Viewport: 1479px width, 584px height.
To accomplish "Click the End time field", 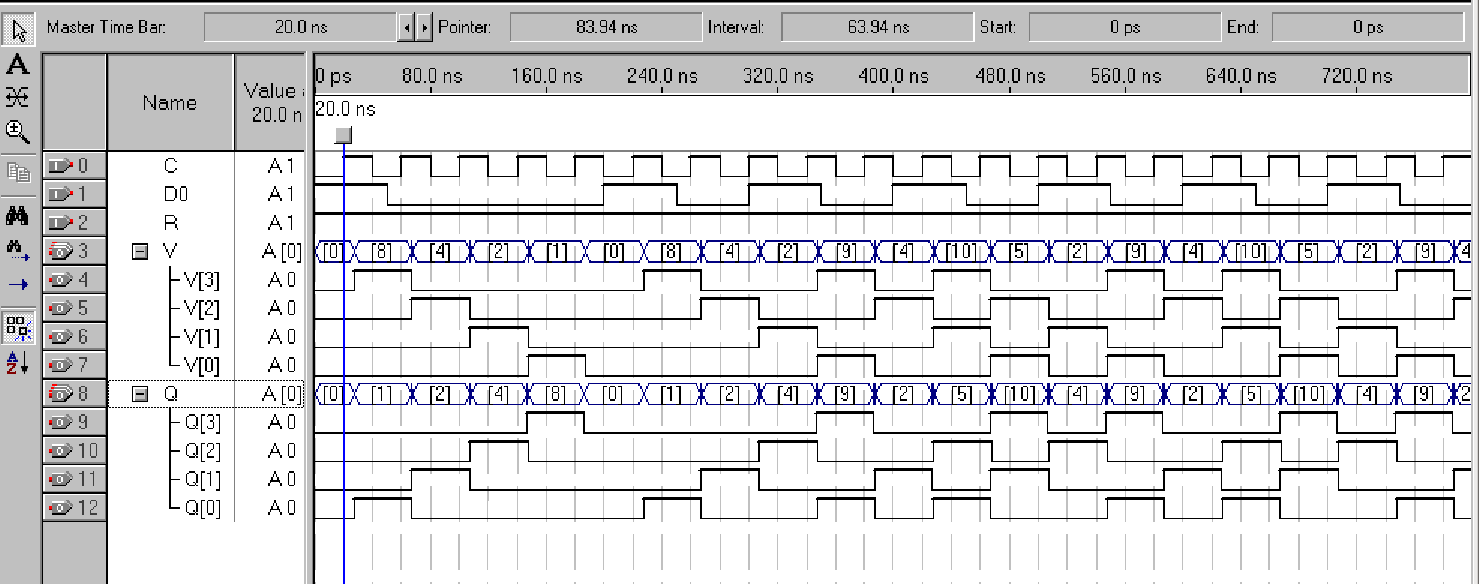I will coord(1370,28).
